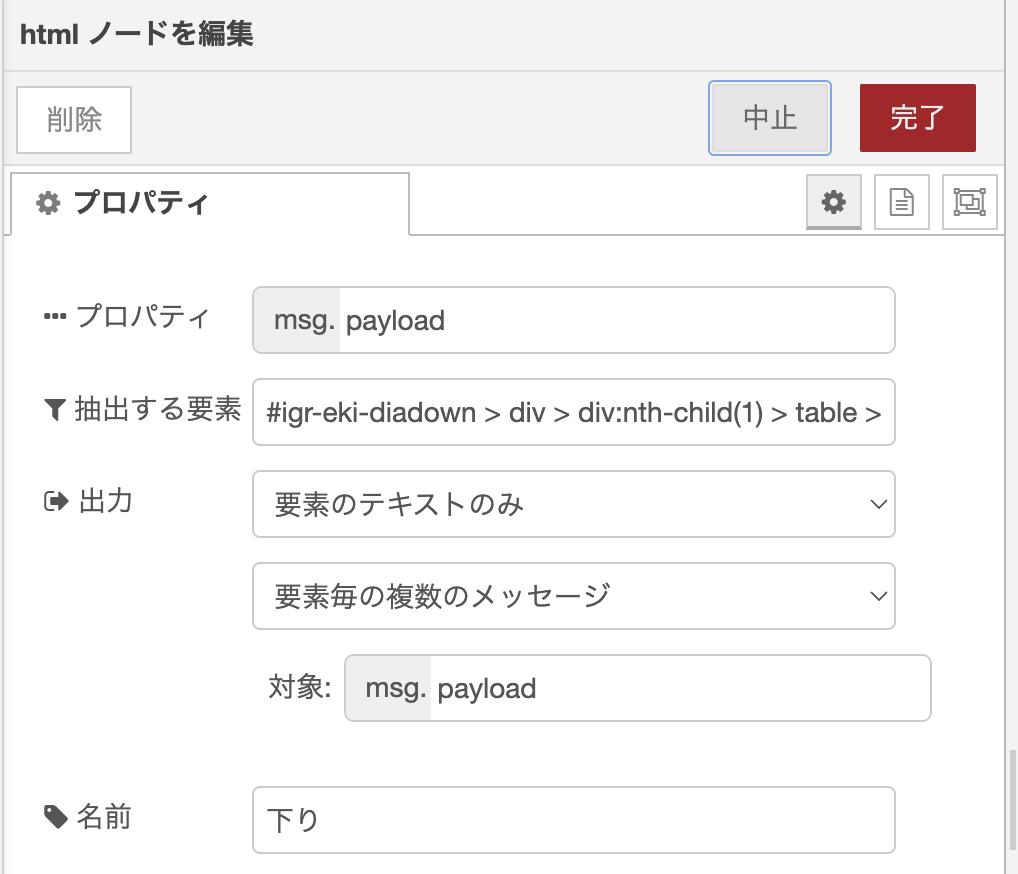This screenshot has height=874, width=1018.
Task: Cancel editing with 中止 button
Action: (770, 118)
